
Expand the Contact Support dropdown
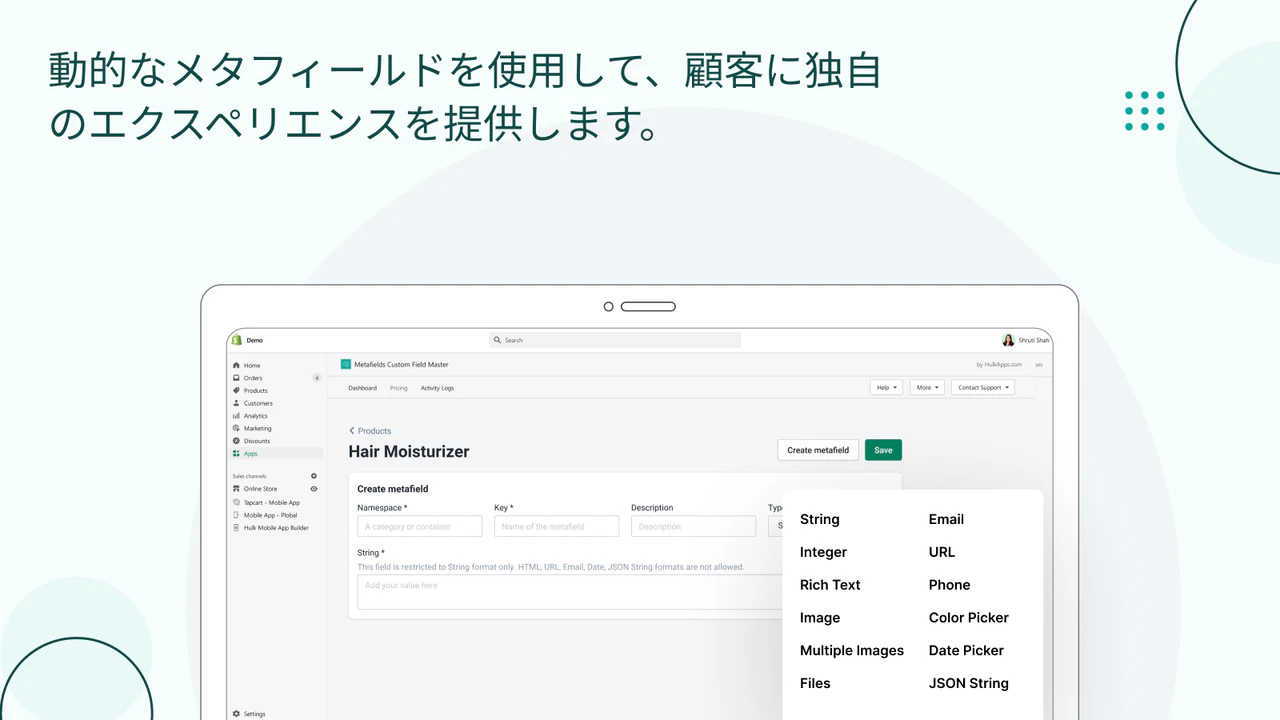tap(983, 387)
